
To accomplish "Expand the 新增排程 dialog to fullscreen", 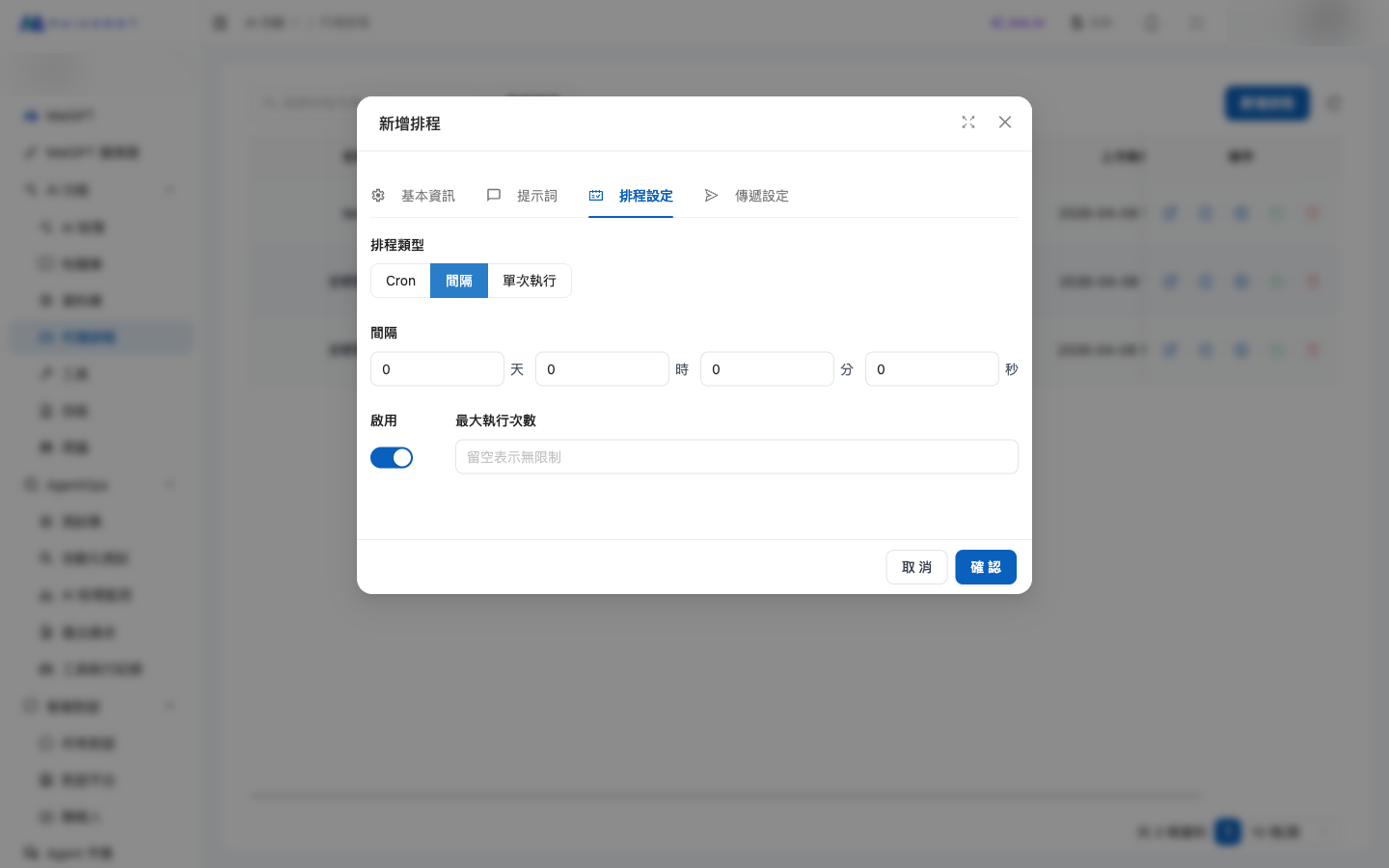I will pos(968,122).
